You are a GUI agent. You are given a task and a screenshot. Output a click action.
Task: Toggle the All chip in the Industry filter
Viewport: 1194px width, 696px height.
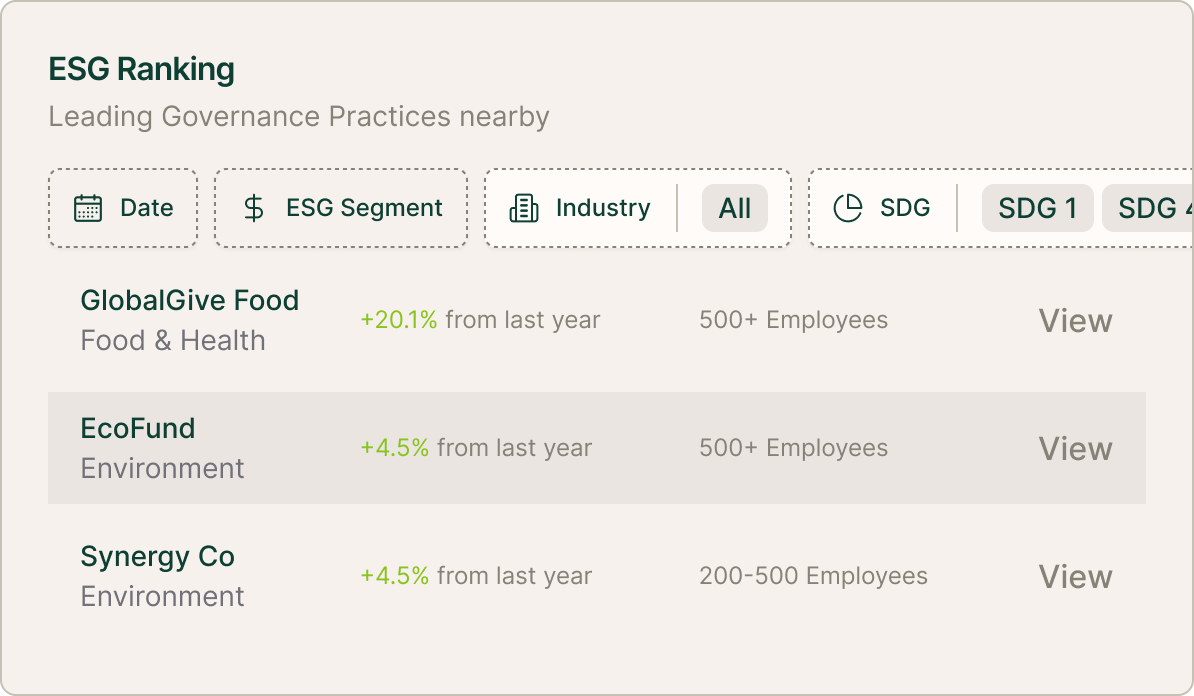tap(735, 208)
